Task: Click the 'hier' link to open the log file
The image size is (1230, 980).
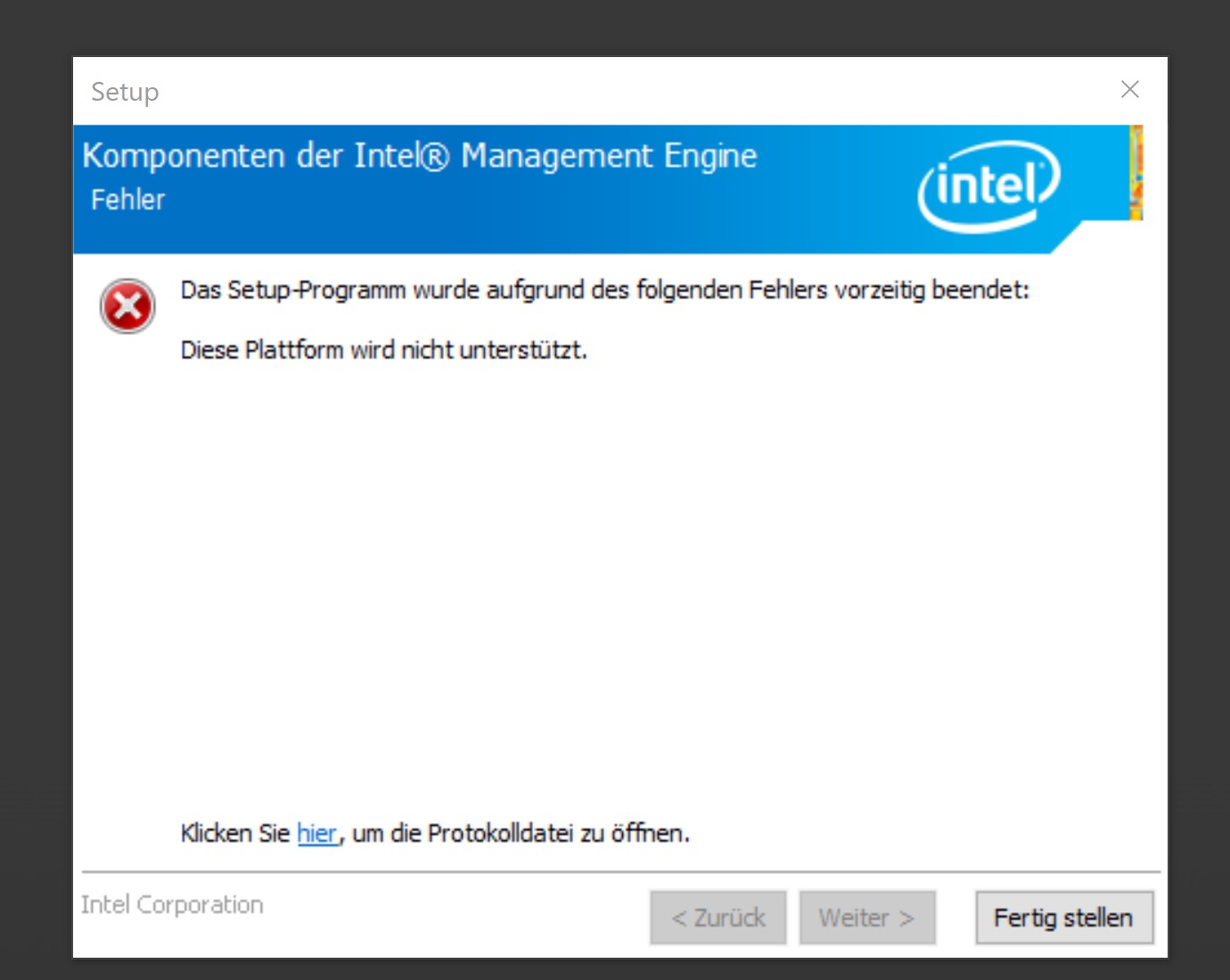Action: 317,833
